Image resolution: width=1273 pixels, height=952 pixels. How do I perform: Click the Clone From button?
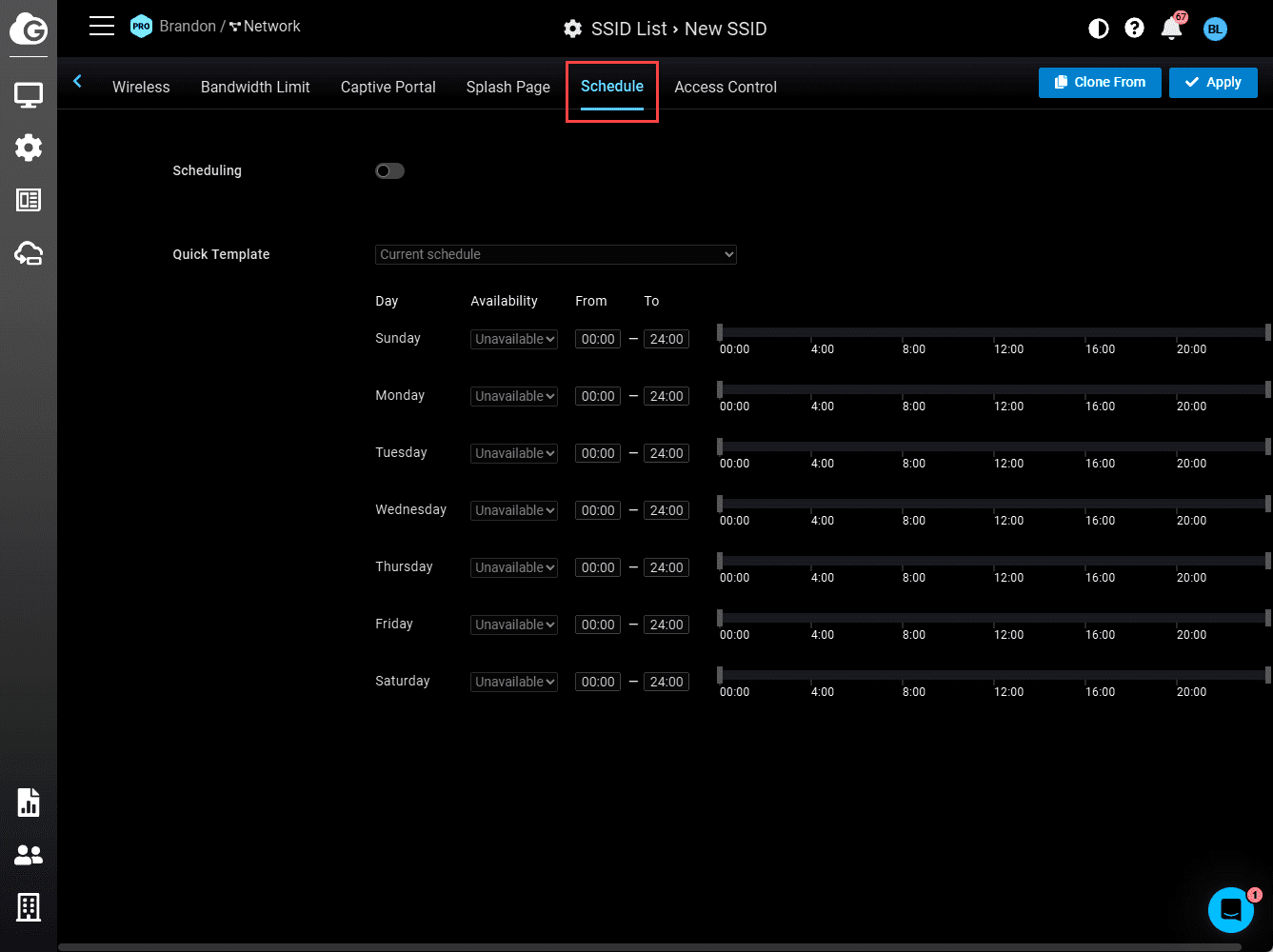(x=1100, y=82)
